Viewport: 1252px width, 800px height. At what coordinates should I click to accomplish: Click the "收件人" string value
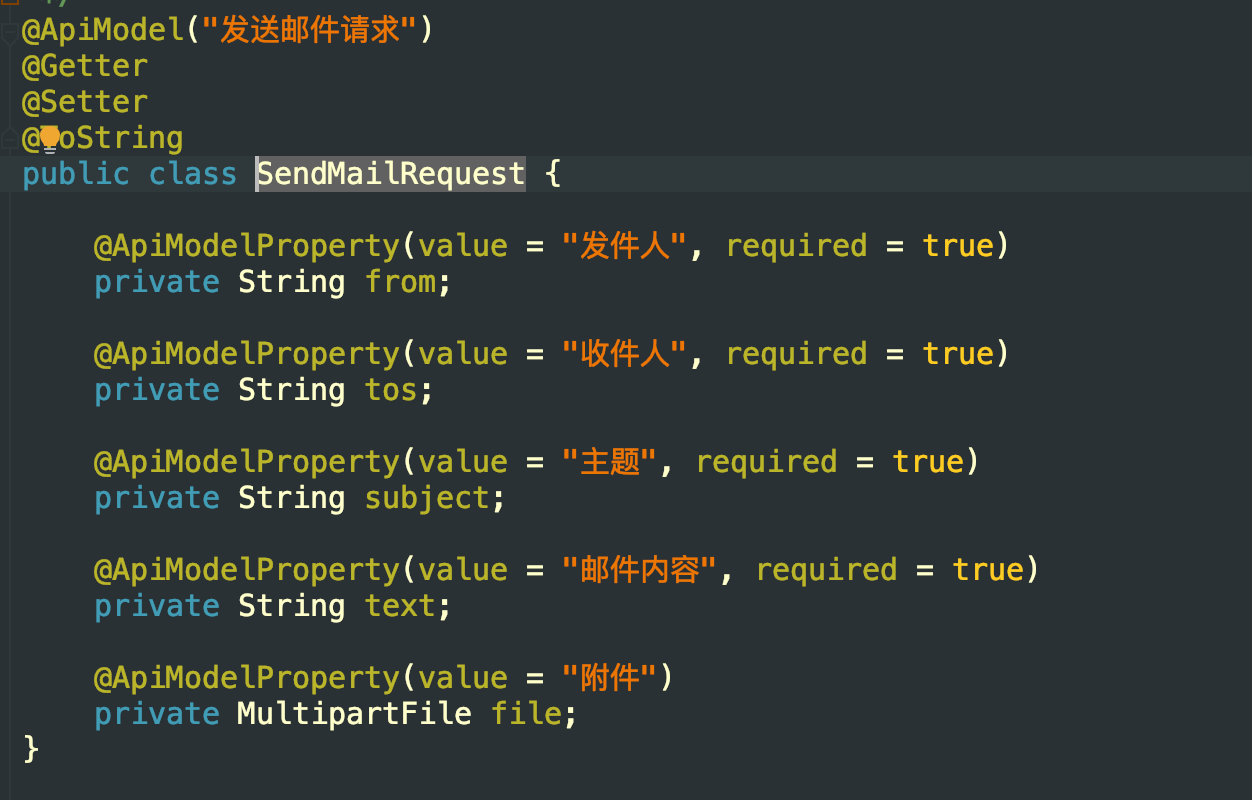[x=625, y=354]
